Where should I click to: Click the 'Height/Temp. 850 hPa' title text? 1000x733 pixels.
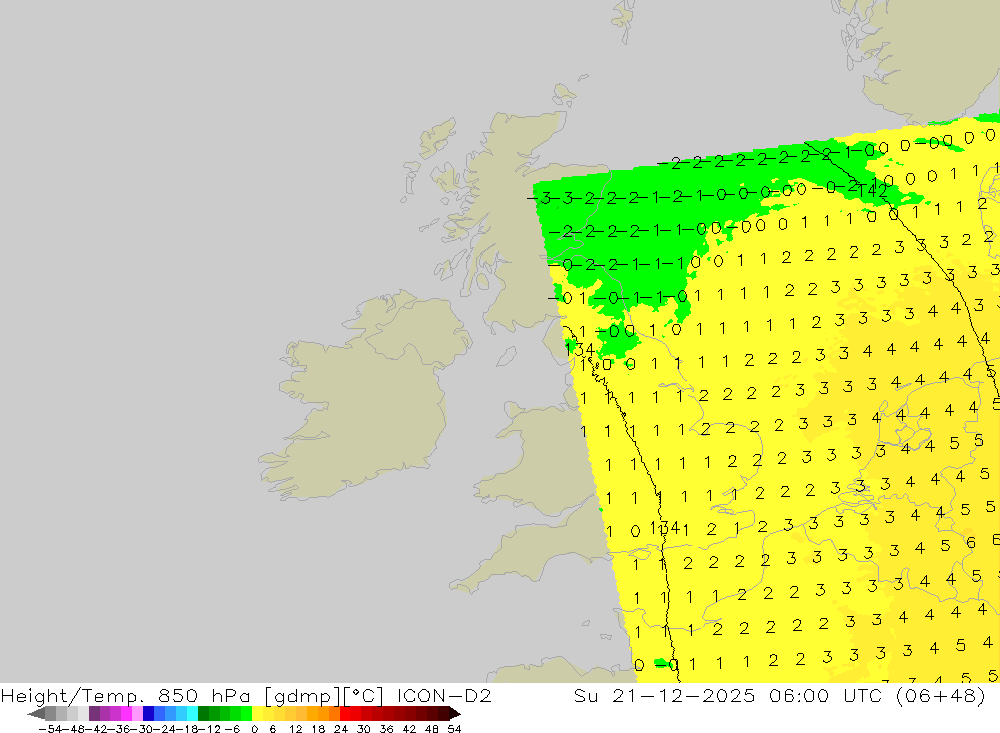[x=126, y=695]
